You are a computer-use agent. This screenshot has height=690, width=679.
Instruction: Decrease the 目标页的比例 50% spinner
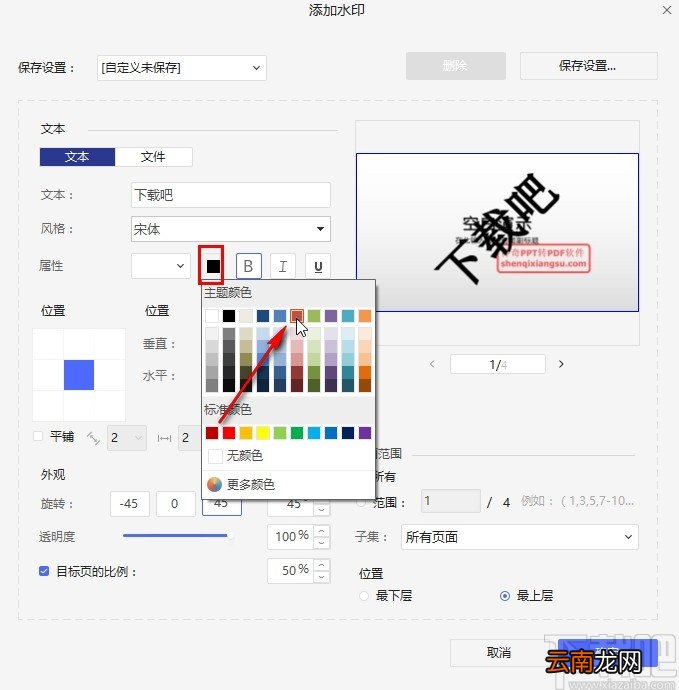pos(322,576)
